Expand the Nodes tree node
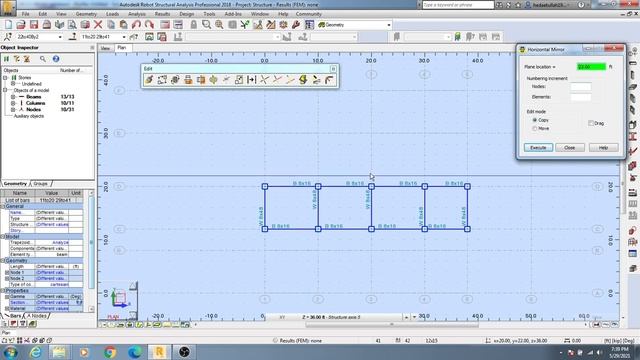Viewport: 640px width, 360px height. coord(13,109)
